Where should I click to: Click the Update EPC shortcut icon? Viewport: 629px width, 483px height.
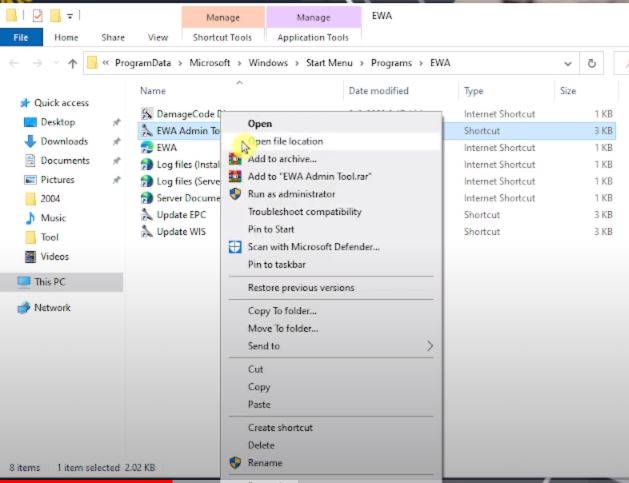coord(147,215)
